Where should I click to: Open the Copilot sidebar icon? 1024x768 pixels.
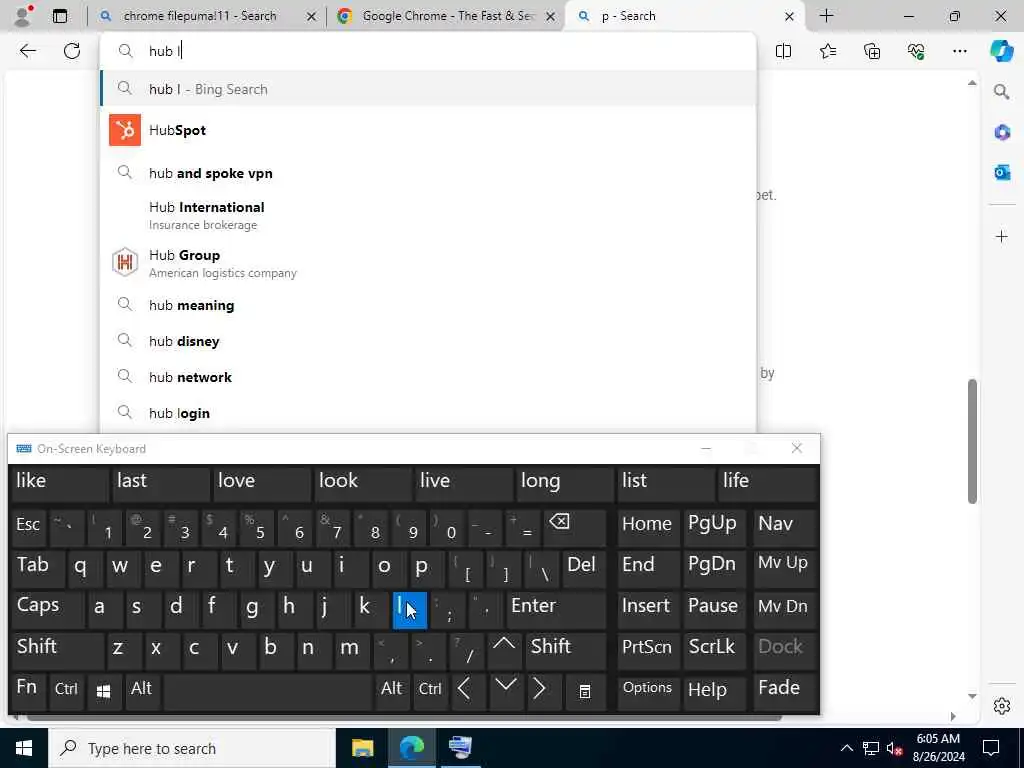pyautogui.click(x=1001, y=51)
